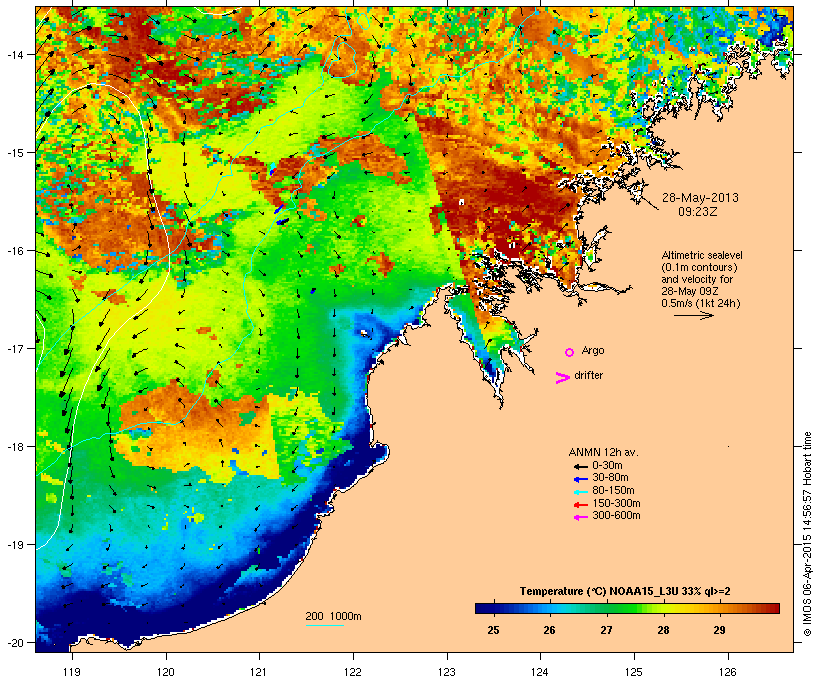The image size is (820, 680).
Task: Click the 'ANMN 12h av.' heading
Action: (603, 452)
